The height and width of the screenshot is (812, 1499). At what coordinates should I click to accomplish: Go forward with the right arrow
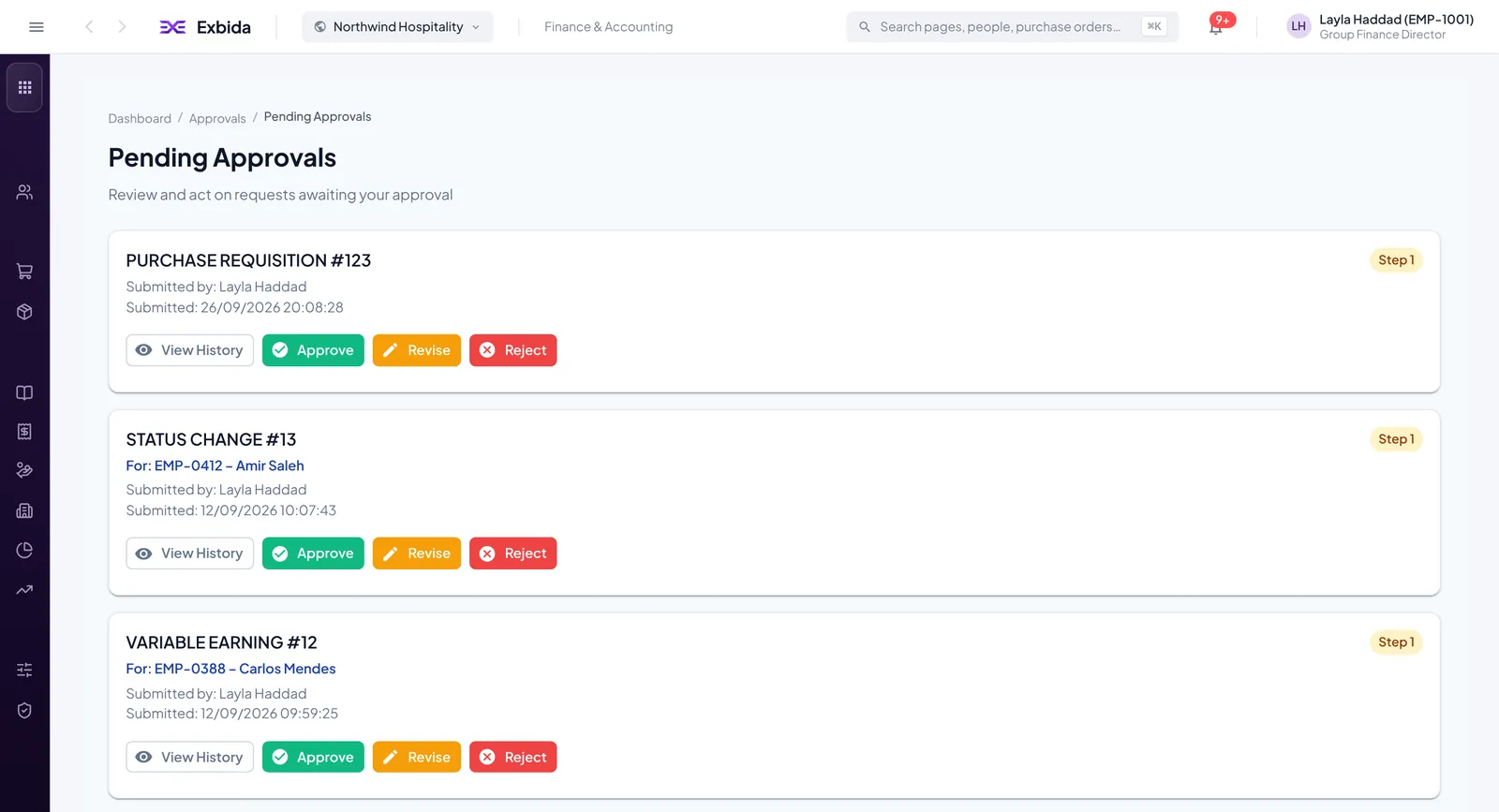122,27
